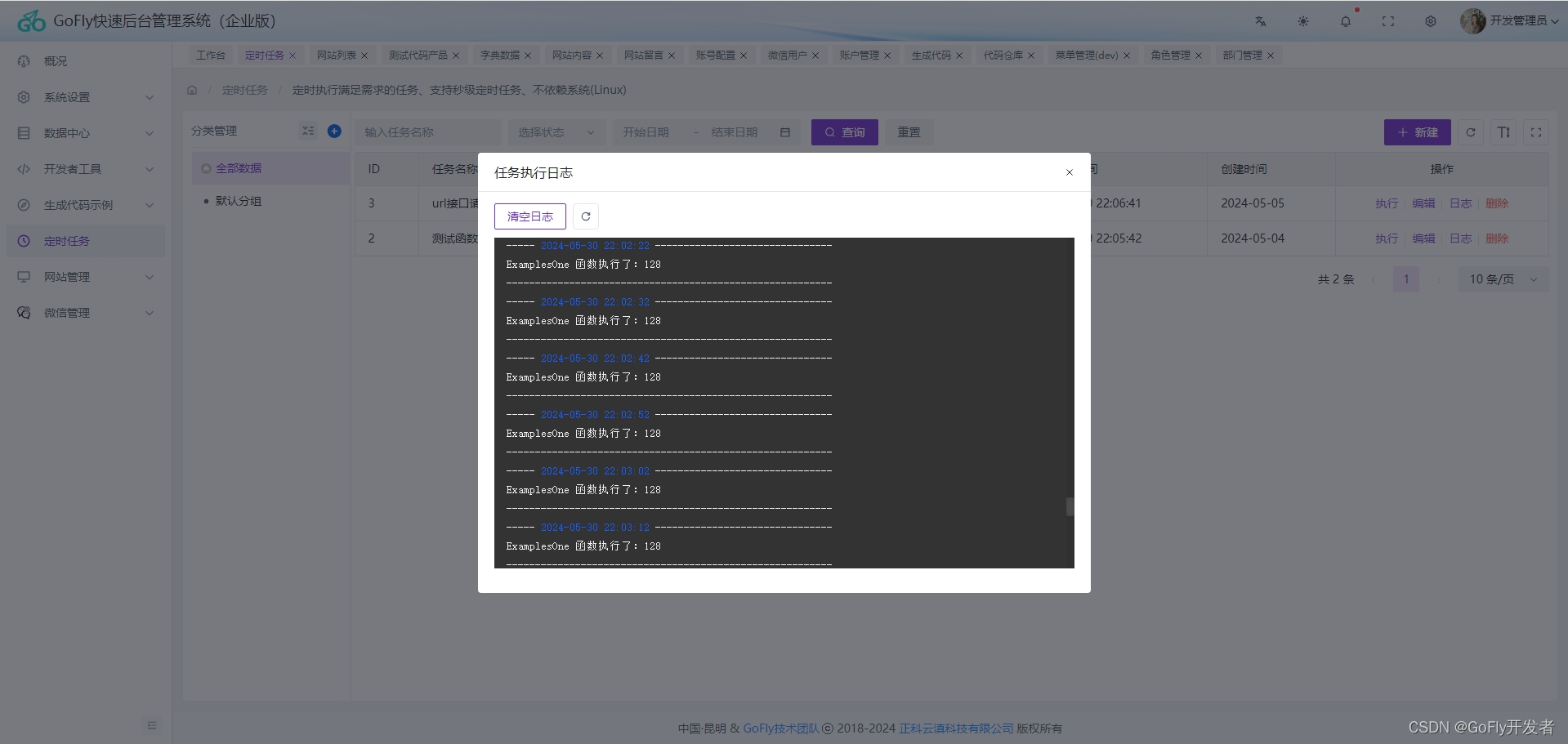Open the GoFly技术团队 footer link
This screenshot has height=744, width=1568.
coord(781,728)
